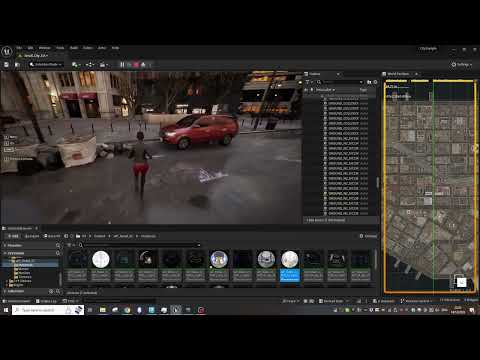Open Content Browser Settings
Screen dimensions: 480x360
click(368, 236)
